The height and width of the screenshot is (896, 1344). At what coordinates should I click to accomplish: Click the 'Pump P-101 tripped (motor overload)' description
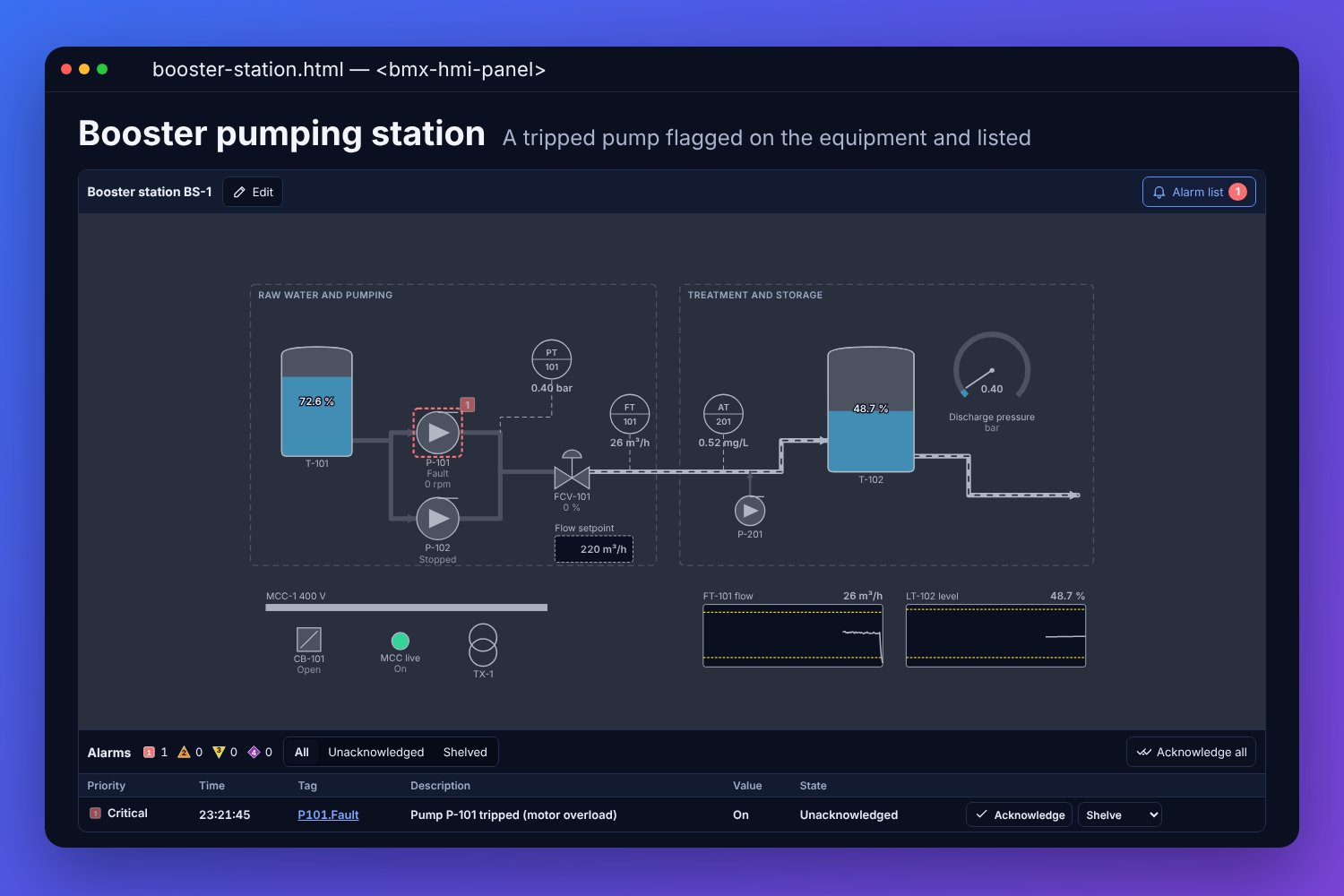tap(513, 814)
